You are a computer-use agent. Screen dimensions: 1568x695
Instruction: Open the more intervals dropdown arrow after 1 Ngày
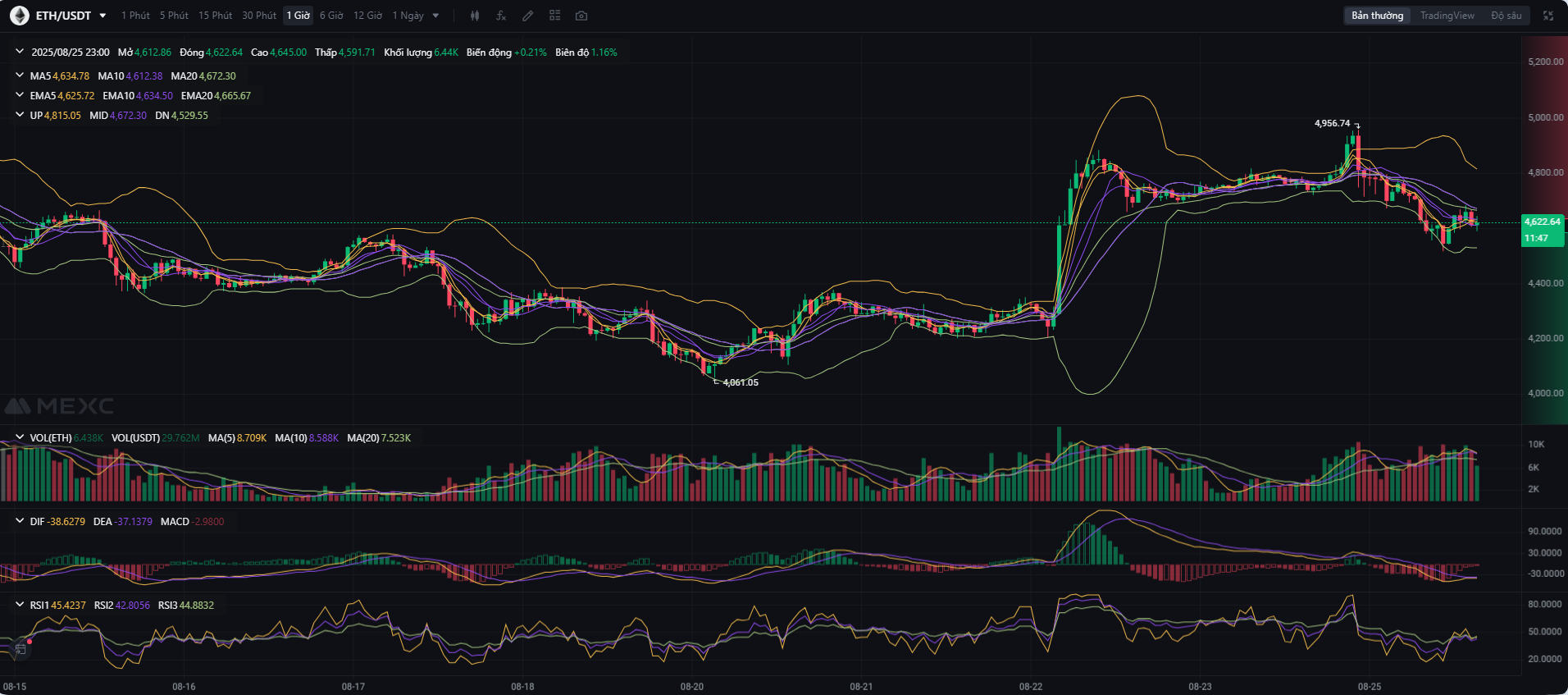[x=435, y=16]
